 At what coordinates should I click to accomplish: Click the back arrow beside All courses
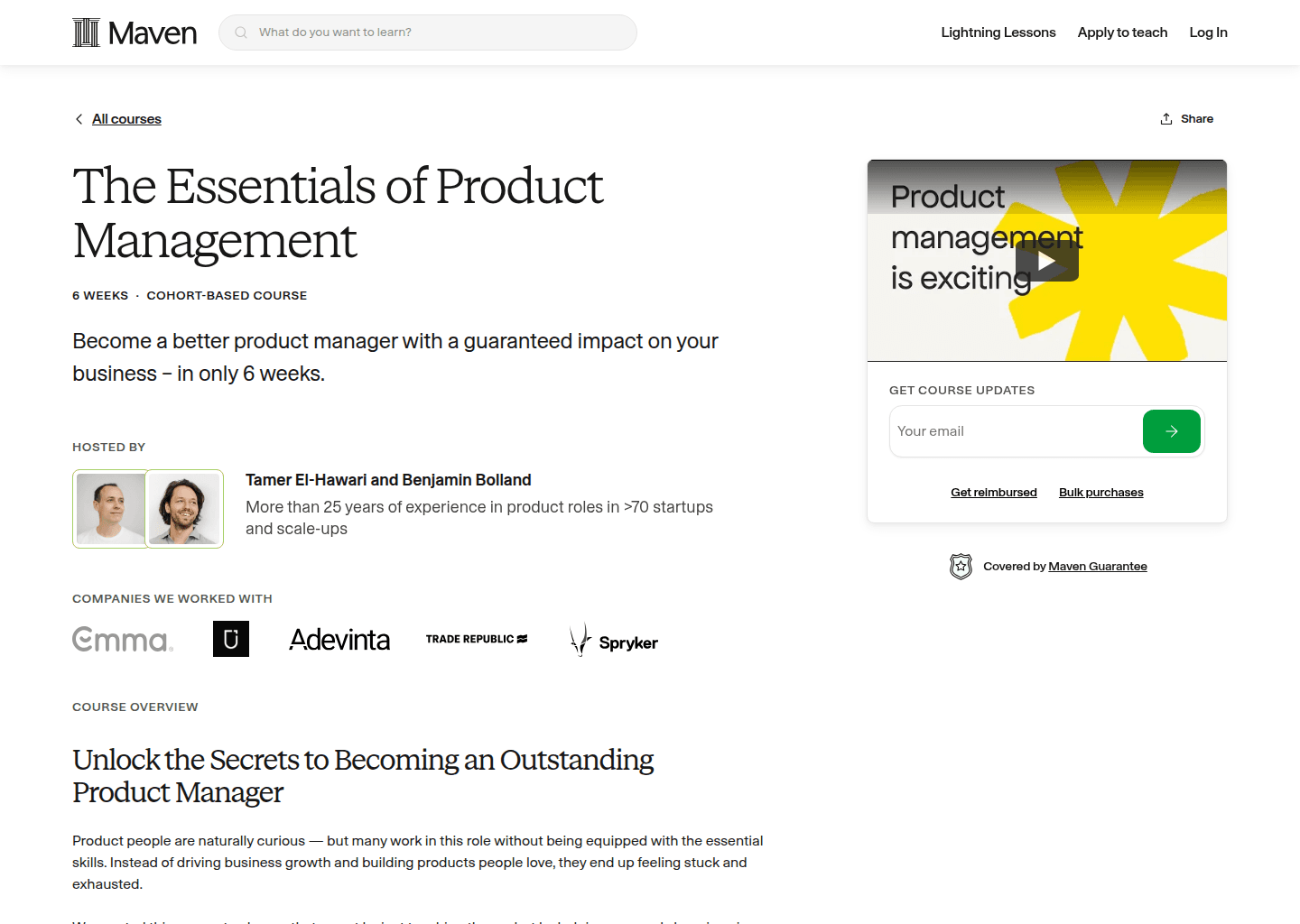click(79, 118)
